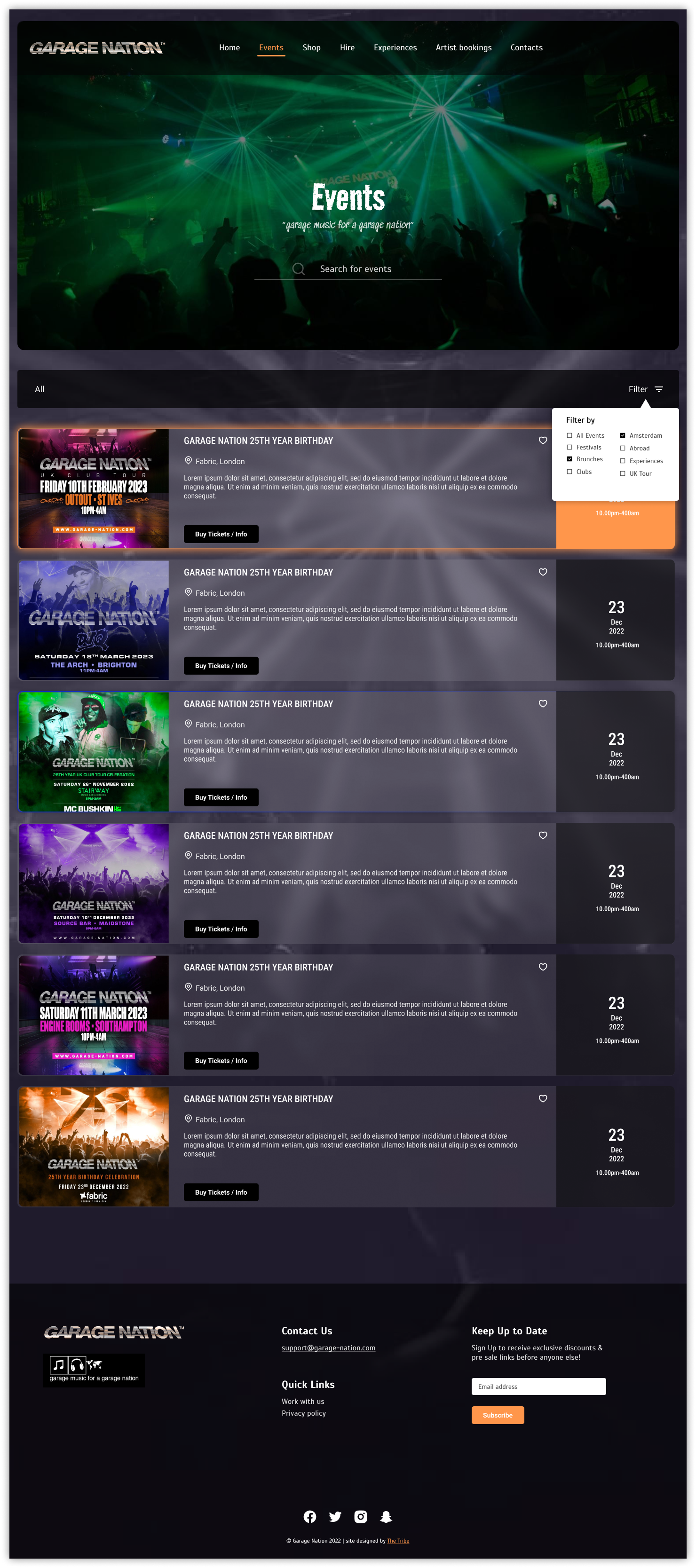The width and height of the screenshot is (696, 1568).
Task: Open the Twitter icon link in footer
Action: pyautogui.click(x=335, y=1516)
